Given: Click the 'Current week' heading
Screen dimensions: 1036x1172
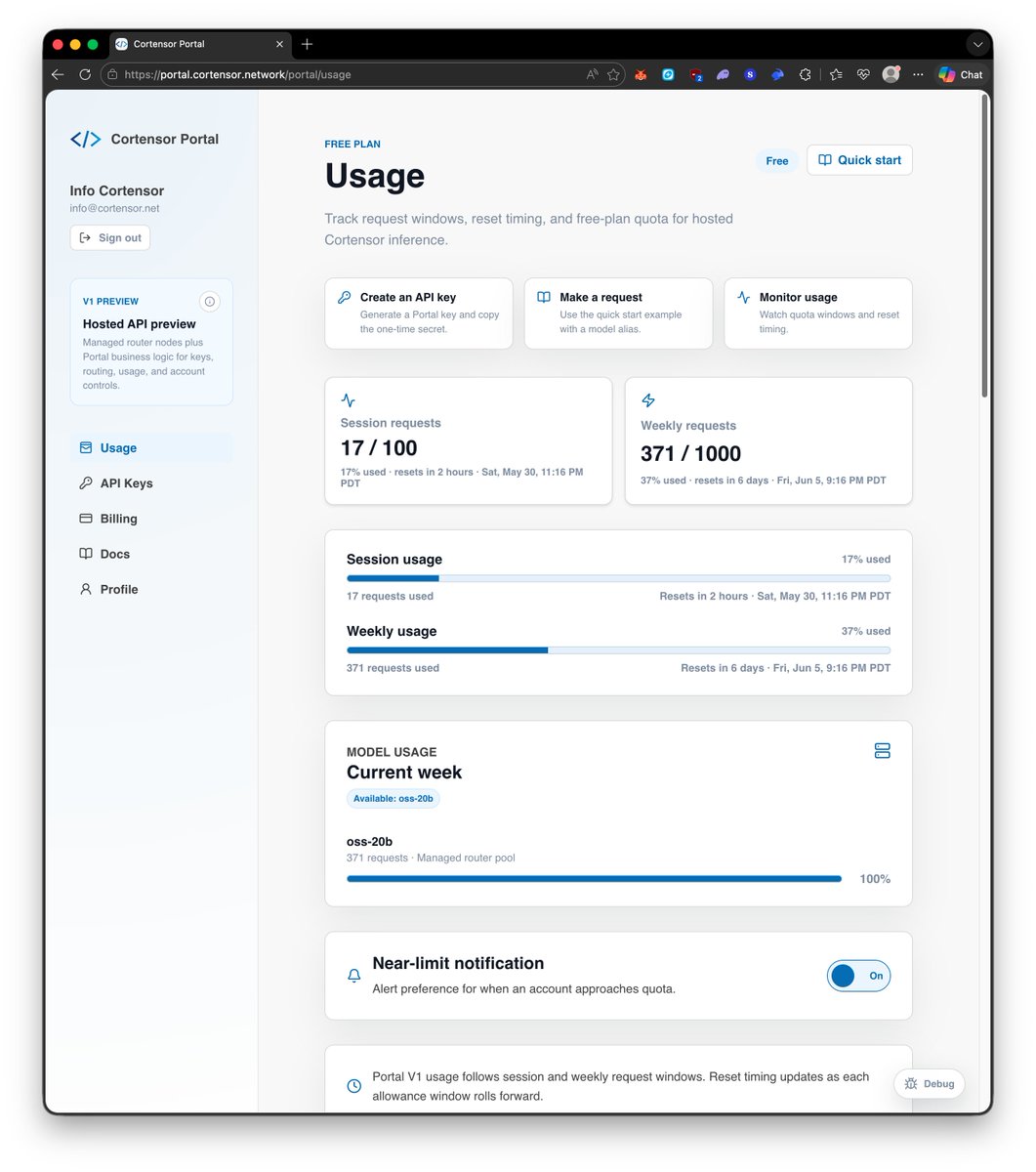Looking at the screenshot, I should [x=404, y=773].
